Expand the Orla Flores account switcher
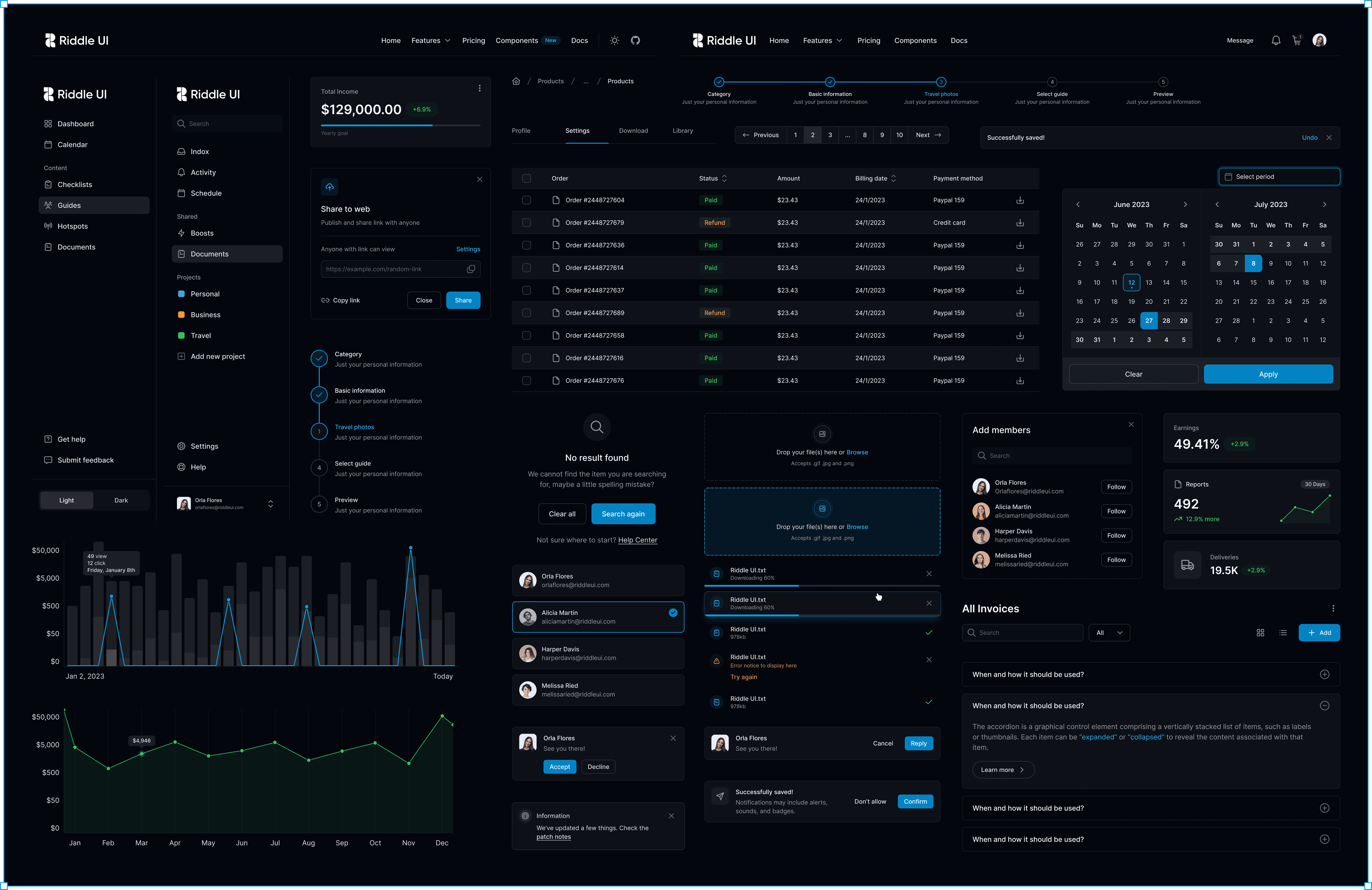This screenshot has width=1372, height=890. click(x=270, y=504)
